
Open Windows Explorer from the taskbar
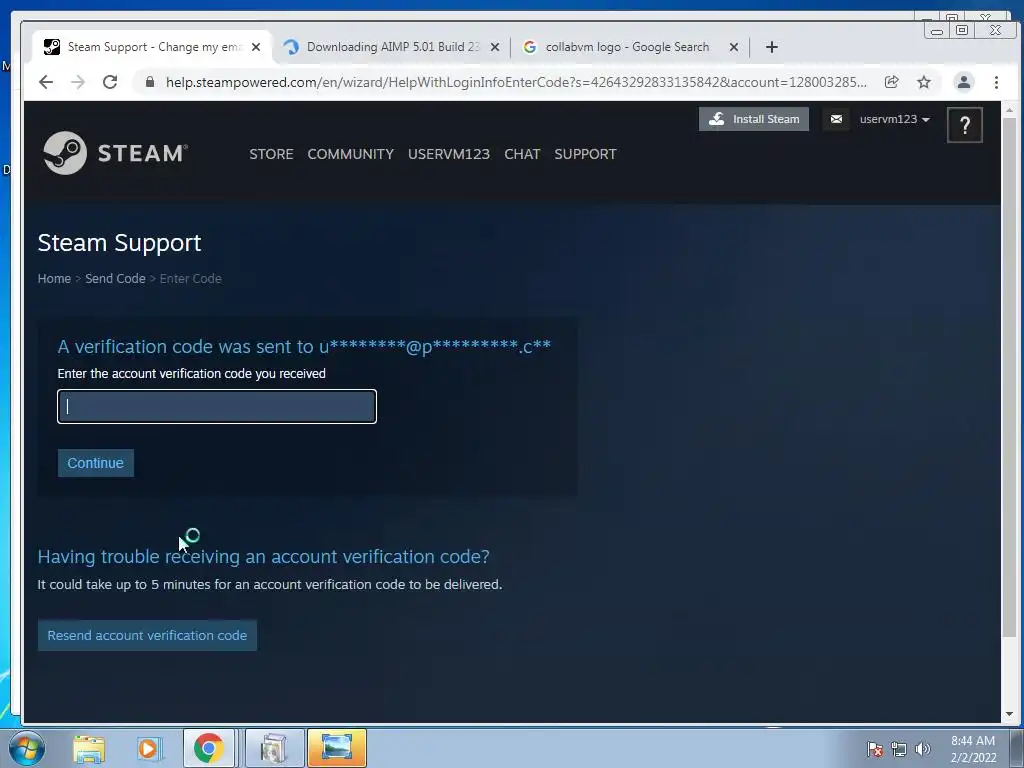coord(89,749)
